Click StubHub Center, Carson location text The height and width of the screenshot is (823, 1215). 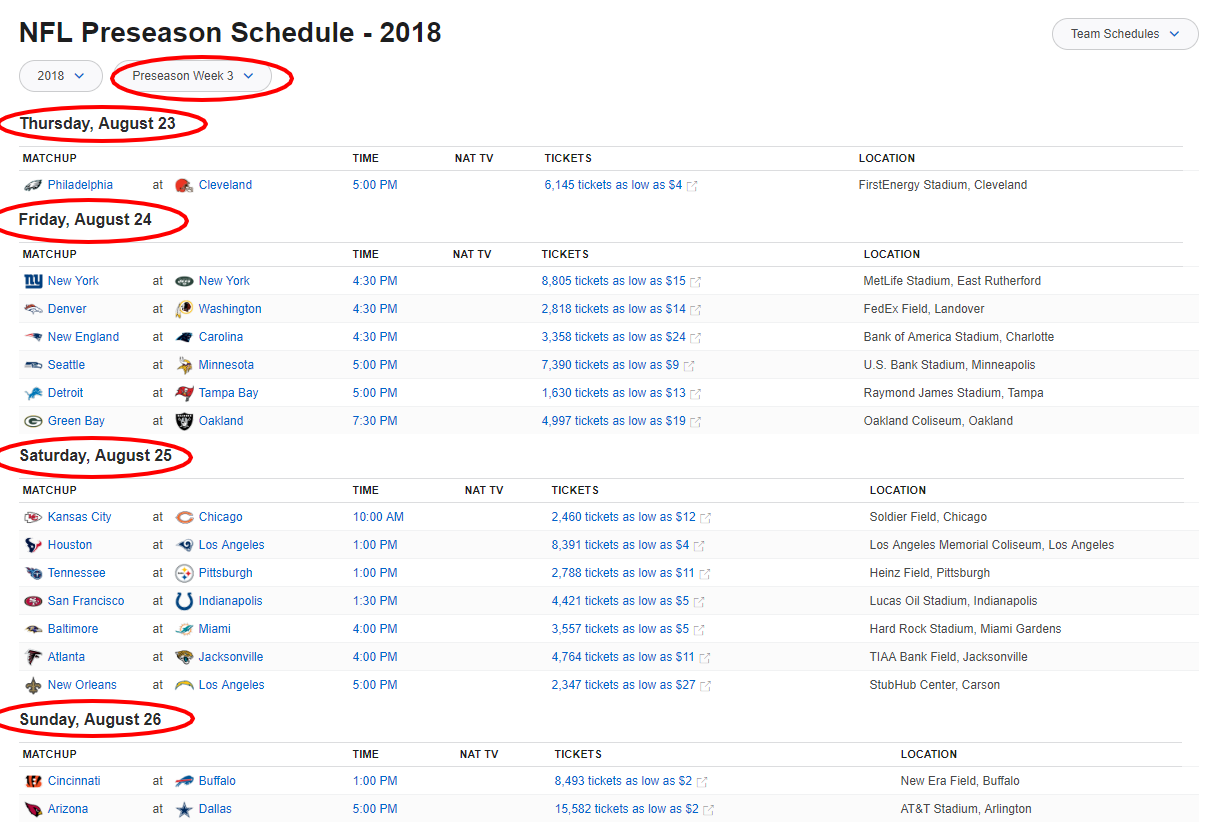[x=935, y=685]
